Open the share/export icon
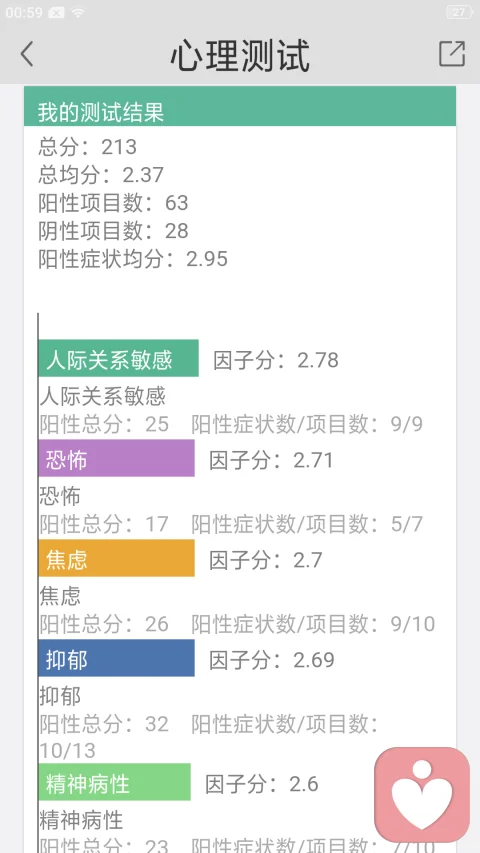The height and width of the screenshot is (853, 480). [452, 54]
